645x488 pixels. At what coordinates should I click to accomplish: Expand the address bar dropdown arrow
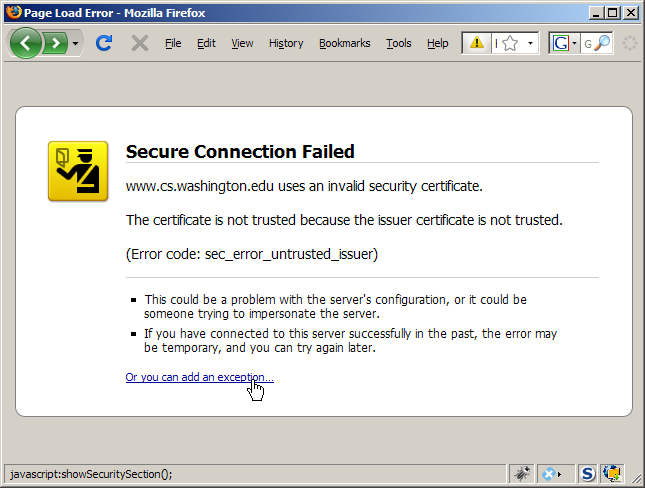[x=530, y=44]
